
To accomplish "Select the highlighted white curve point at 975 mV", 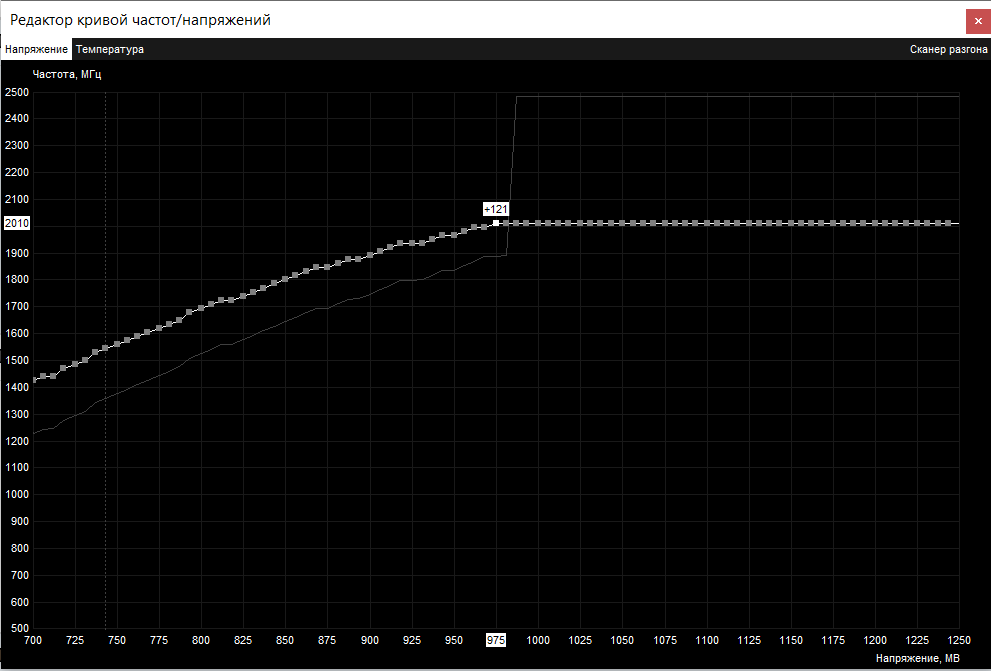I will click(496, 223).
